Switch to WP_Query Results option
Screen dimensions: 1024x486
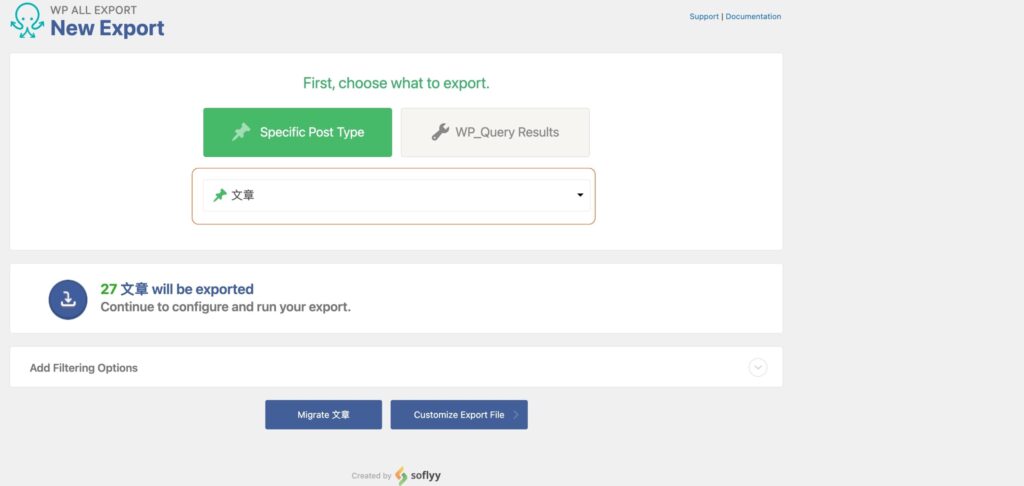[495, 133]
